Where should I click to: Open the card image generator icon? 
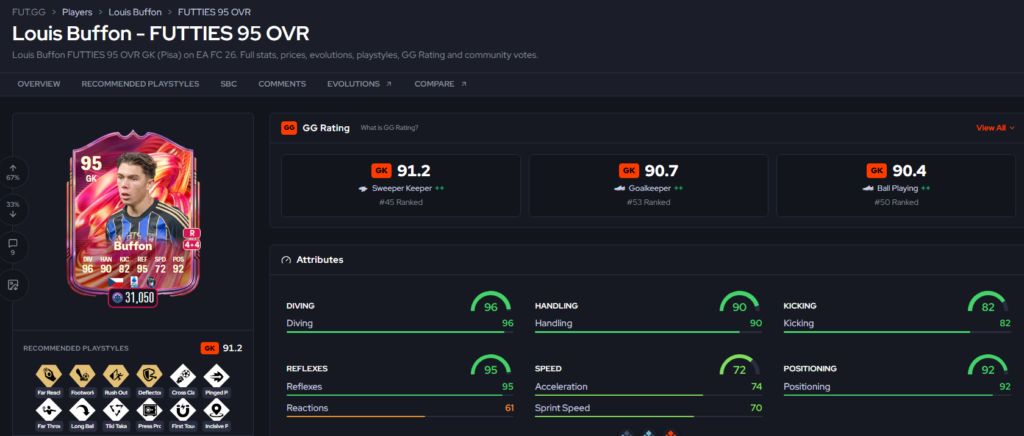click(13, 285)
